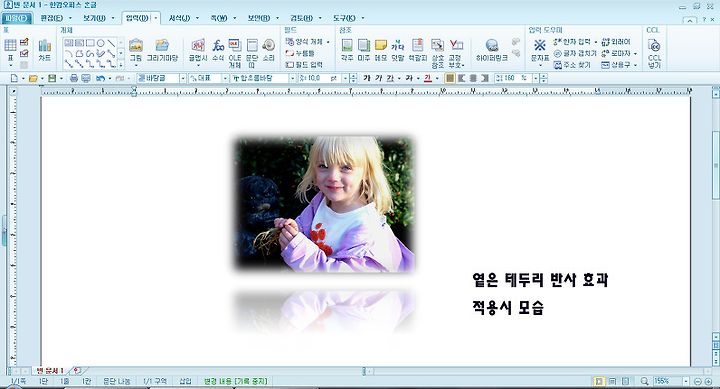Expand the 양식 개체 dropdown arrow
Screen dimensions: 720x389
click(x=328, y=42)
